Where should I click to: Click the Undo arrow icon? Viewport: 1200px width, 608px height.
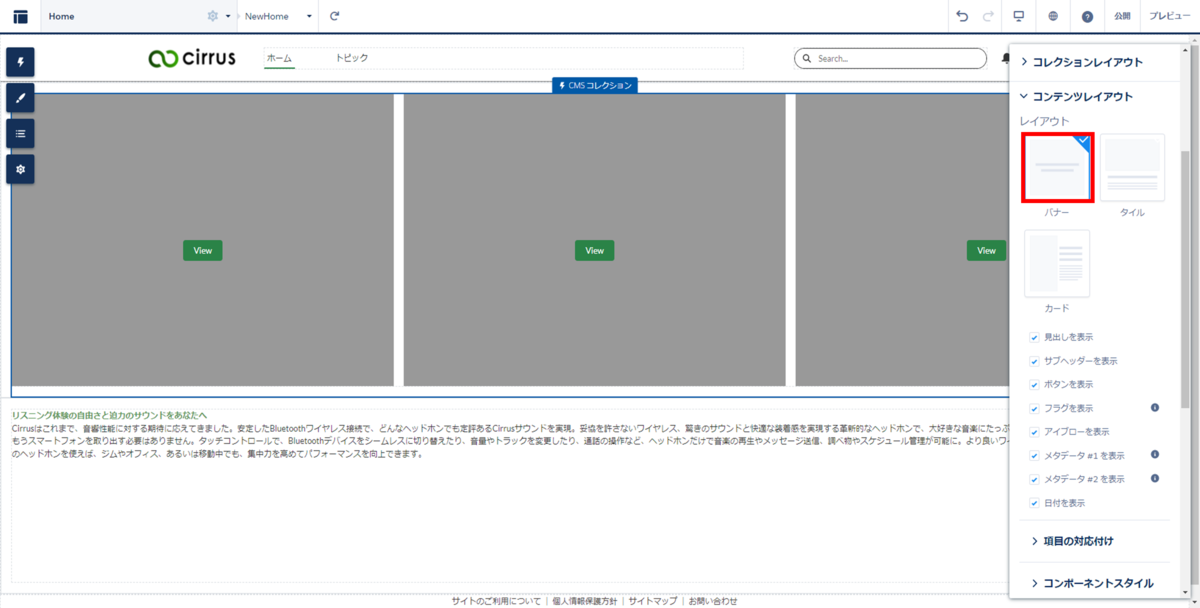[960, 16]
